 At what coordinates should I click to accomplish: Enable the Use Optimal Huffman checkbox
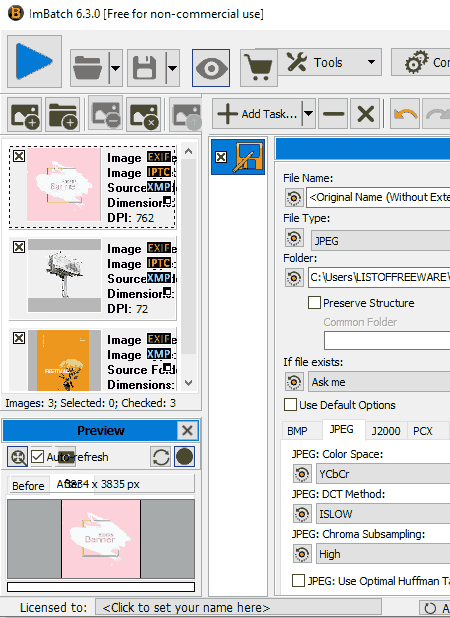pos(298,581)
